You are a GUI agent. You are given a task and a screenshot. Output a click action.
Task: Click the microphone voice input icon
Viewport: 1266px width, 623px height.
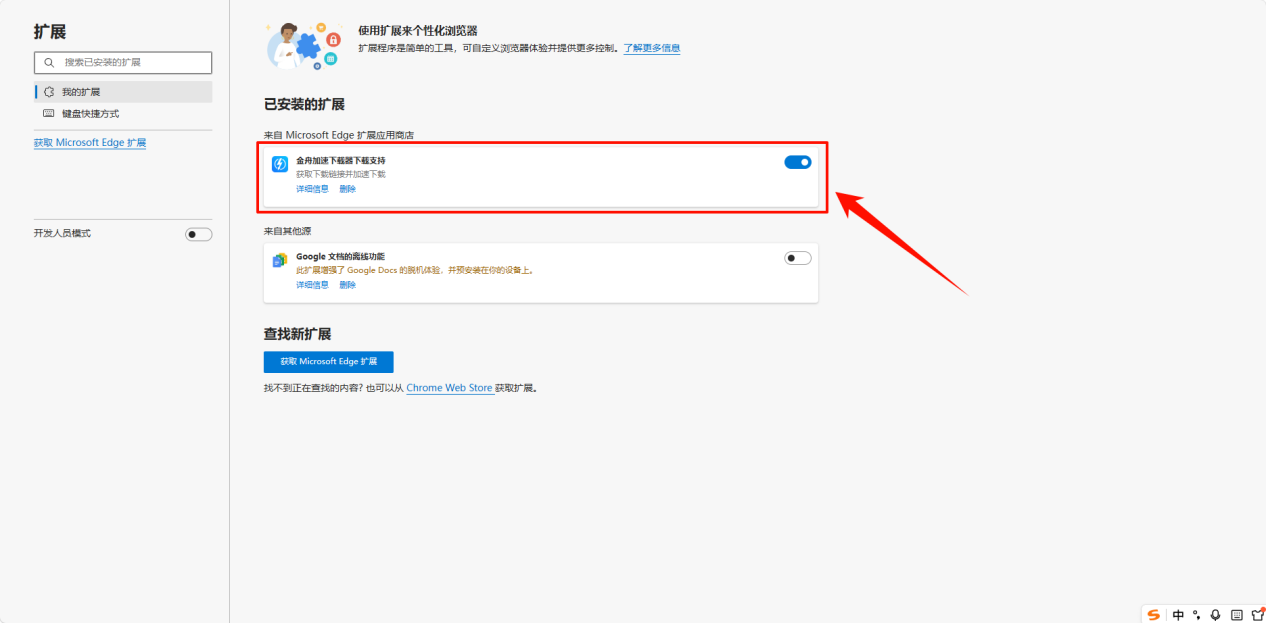coord(1215,614)
